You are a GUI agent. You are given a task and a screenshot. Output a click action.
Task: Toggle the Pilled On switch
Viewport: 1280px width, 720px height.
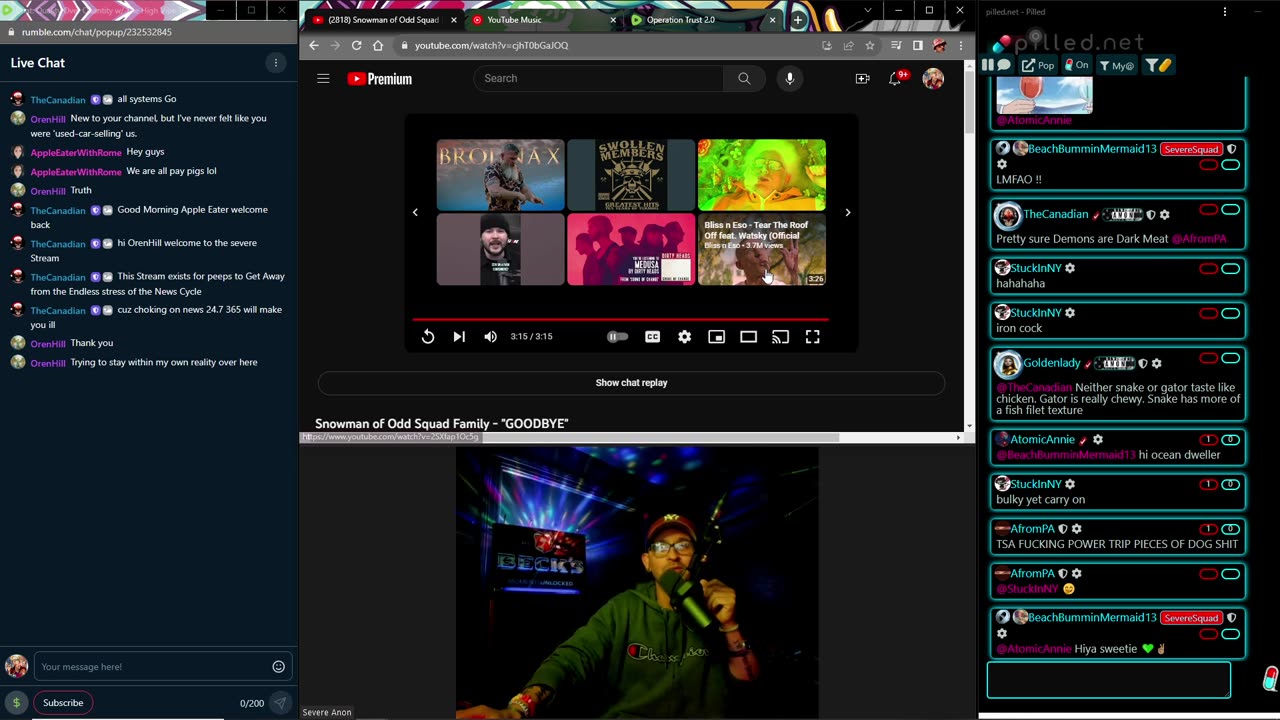(x=1076, y=66)
